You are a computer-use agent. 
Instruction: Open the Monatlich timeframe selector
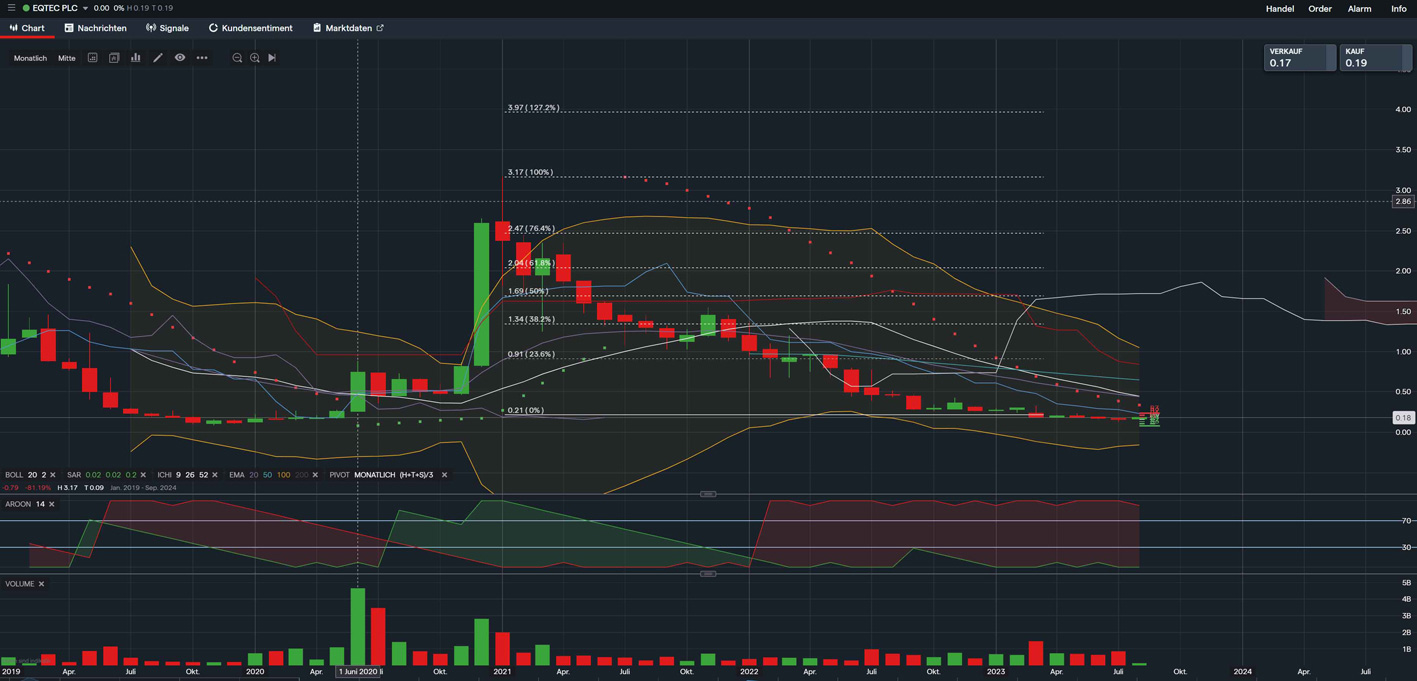[x=29, y=58]
